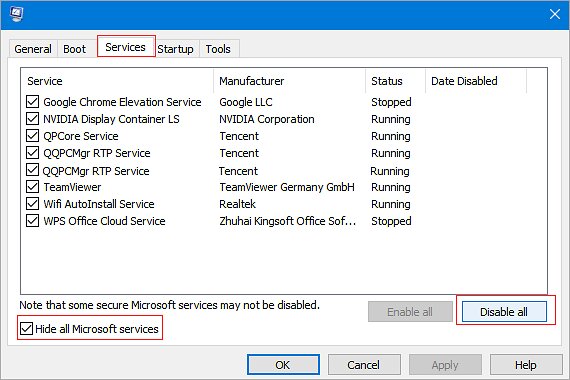Select the Google LLC manufacturer cell
The height and width of the screenshot is (380, 570).
tap(246, 102)
